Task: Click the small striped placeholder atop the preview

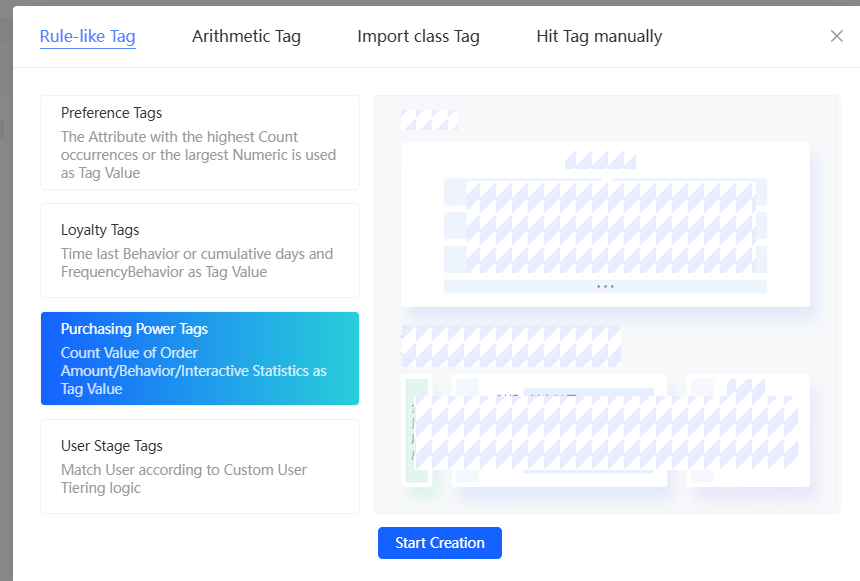Action: click(x=429, y=120)
